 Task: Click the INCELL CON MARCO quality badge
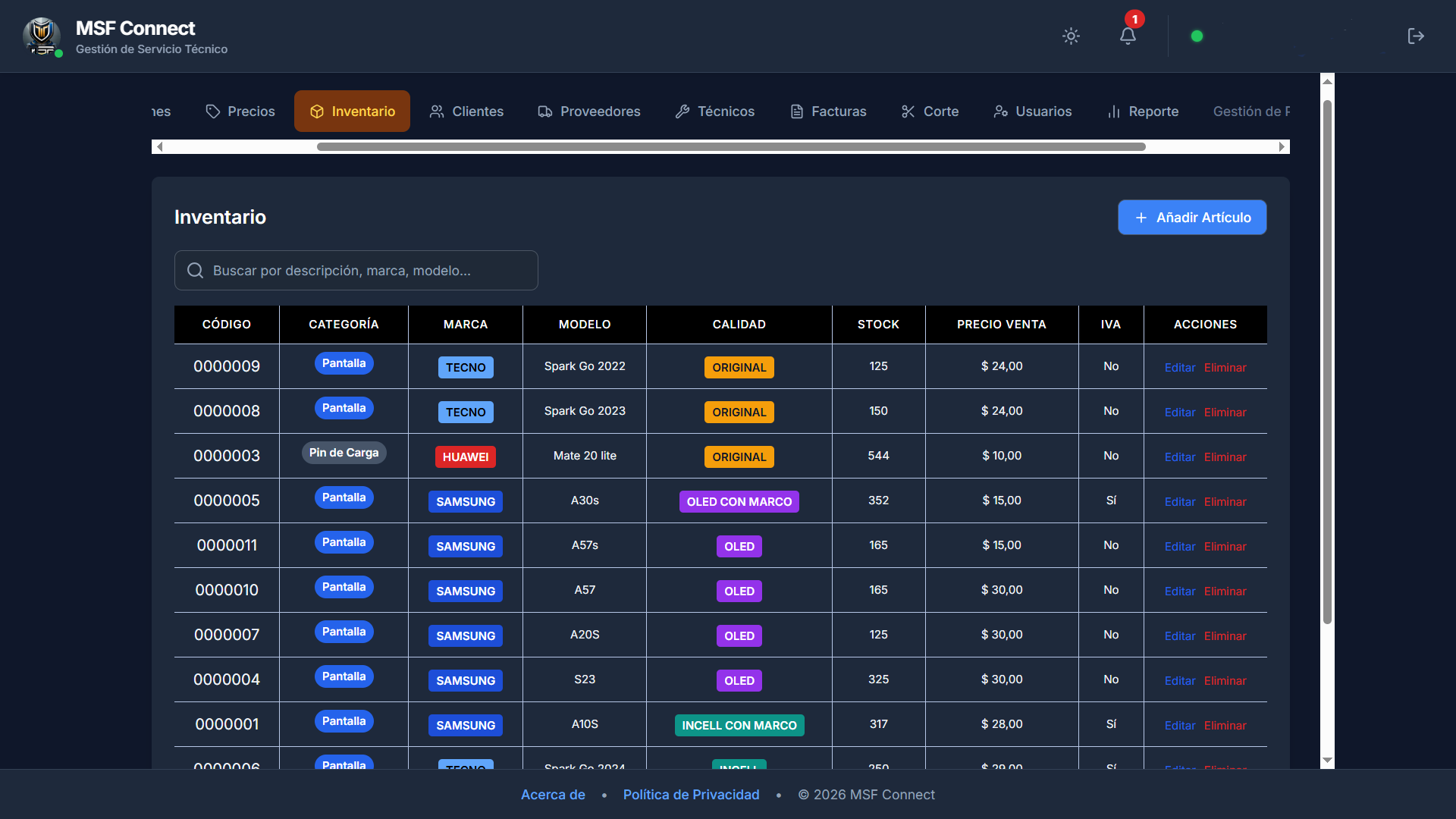[739, 726]
